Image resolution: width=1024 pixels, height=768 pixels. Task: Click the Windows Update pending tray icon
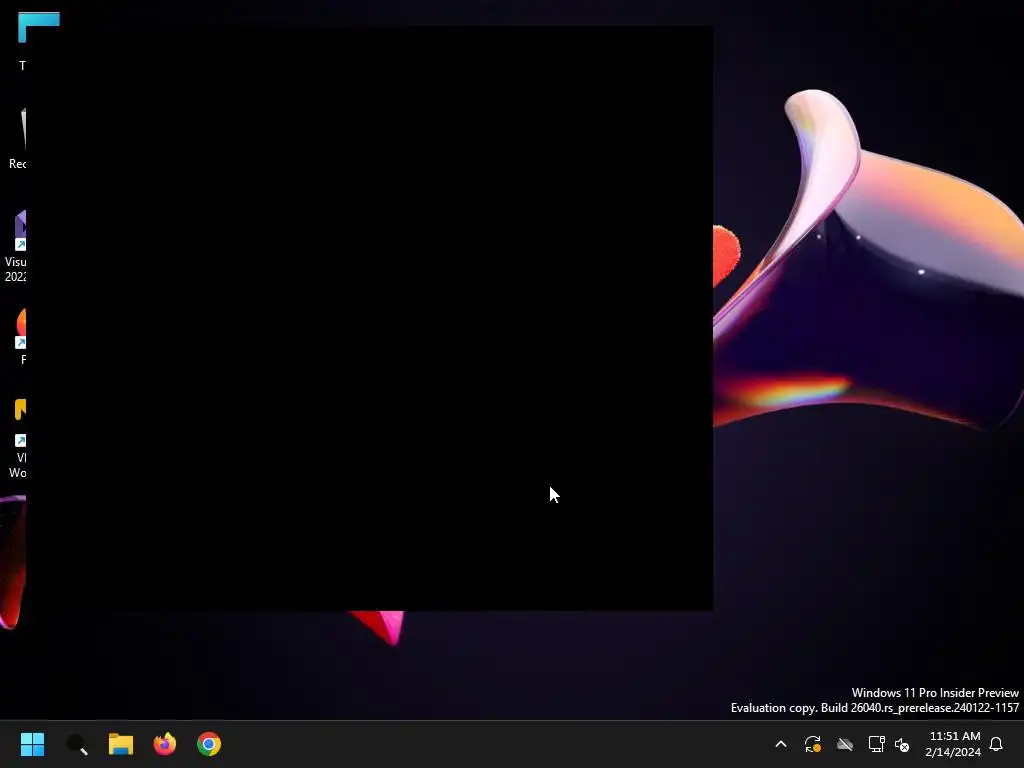[x=812, y=744]
